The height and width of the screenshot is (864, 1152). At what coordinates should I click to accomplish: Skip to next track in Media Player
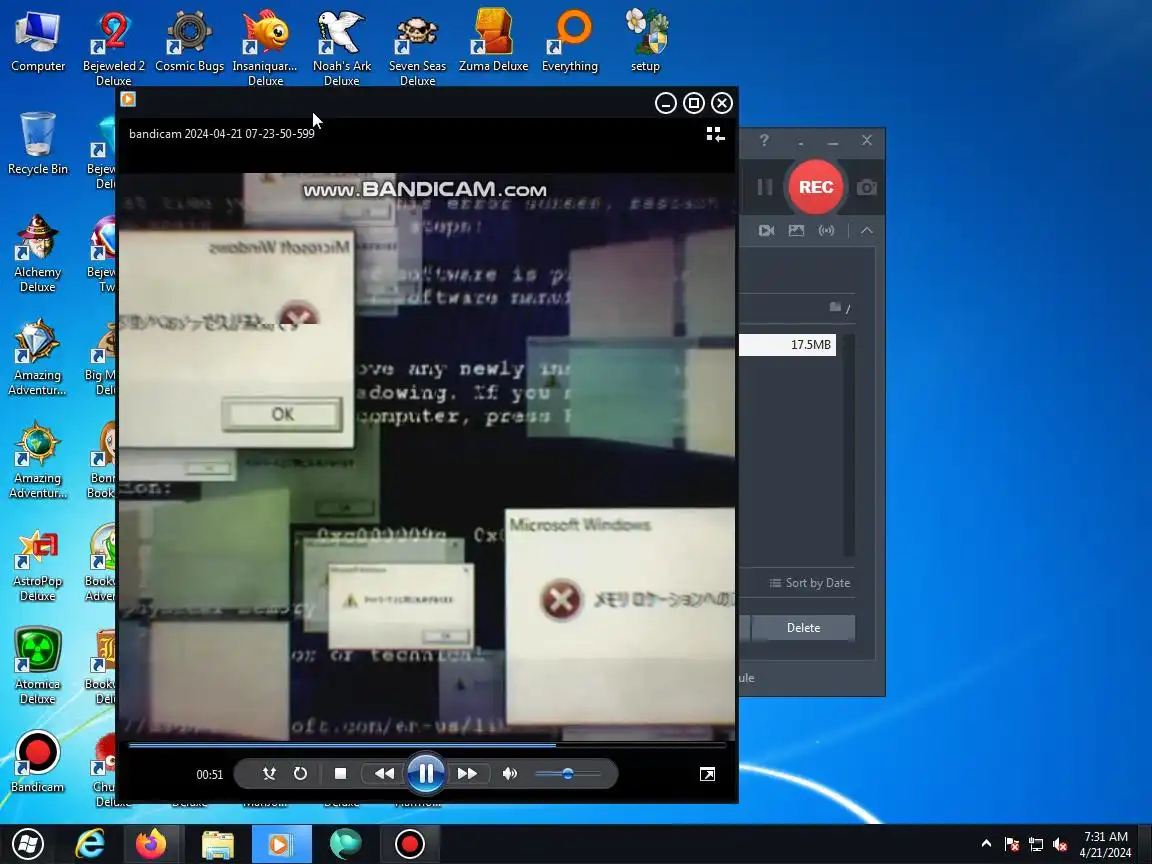(467, 774)
